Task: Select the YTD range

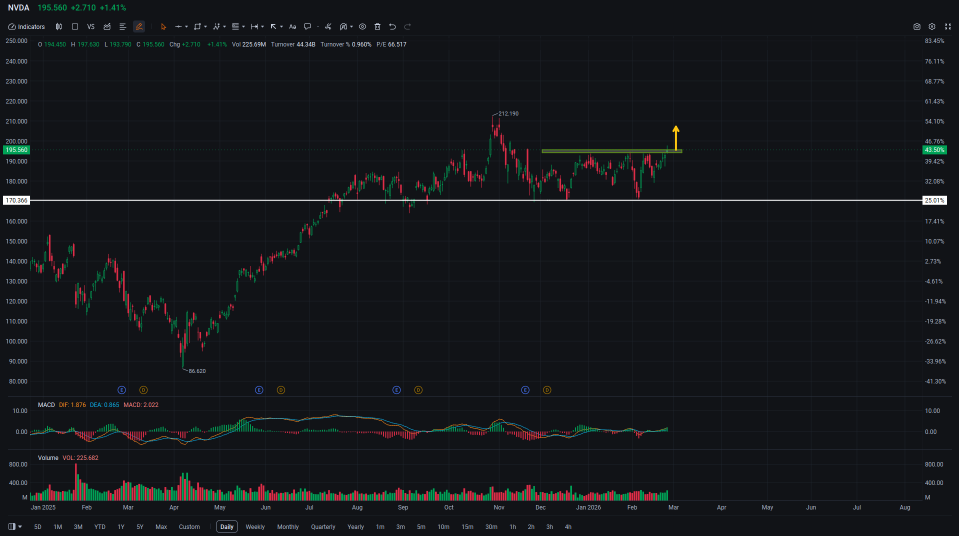Action: pyautogui.click(x=100, y=527)
